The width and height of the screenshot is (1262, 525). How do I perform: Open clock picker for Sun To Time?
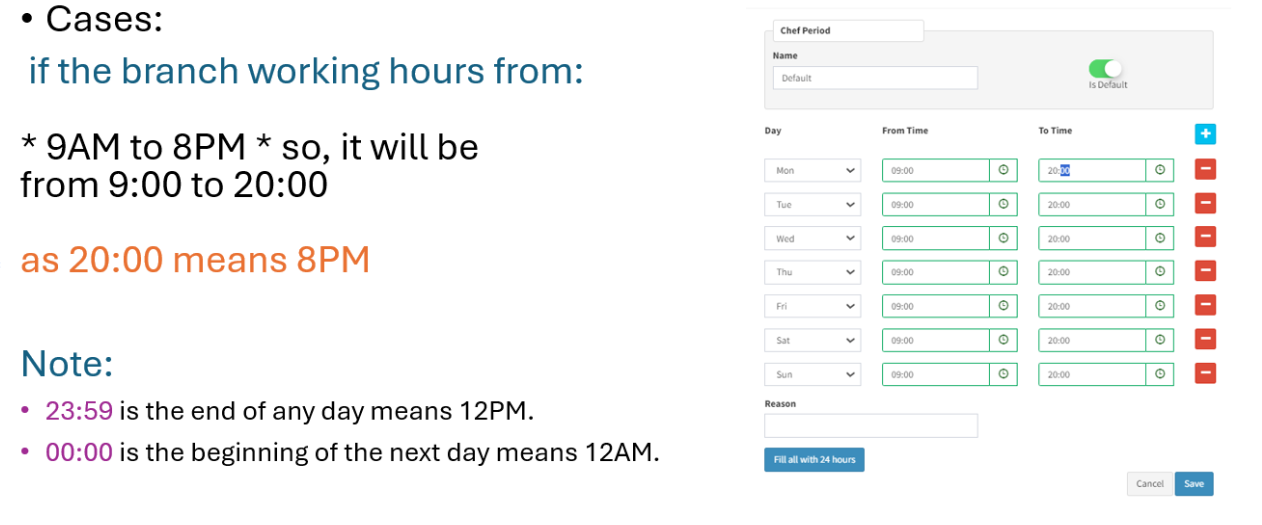point(1160,374)
